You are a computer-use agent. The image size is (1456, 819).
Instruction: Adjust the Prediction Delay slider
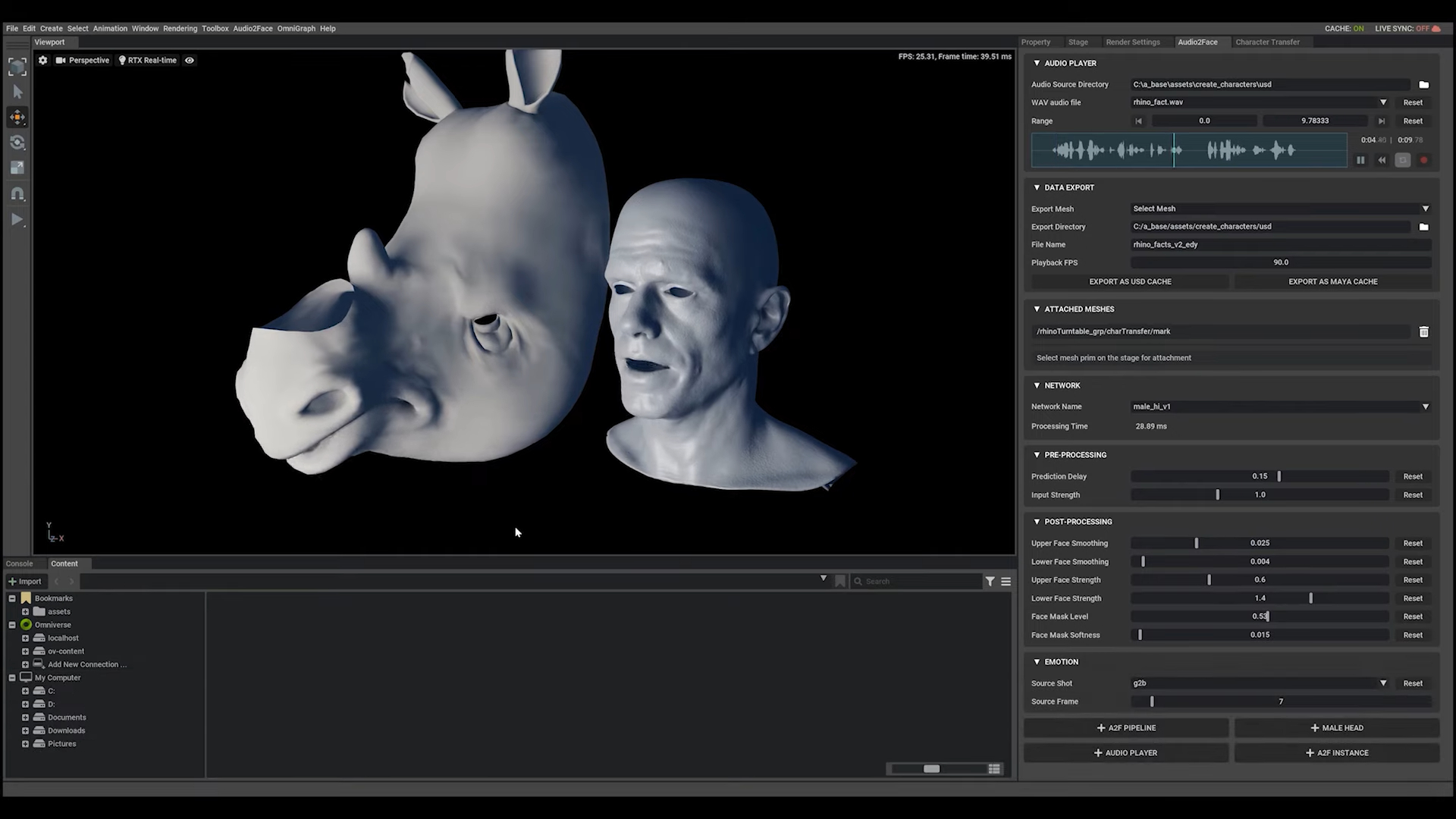pyautogui.click(x=1260, y=476)
